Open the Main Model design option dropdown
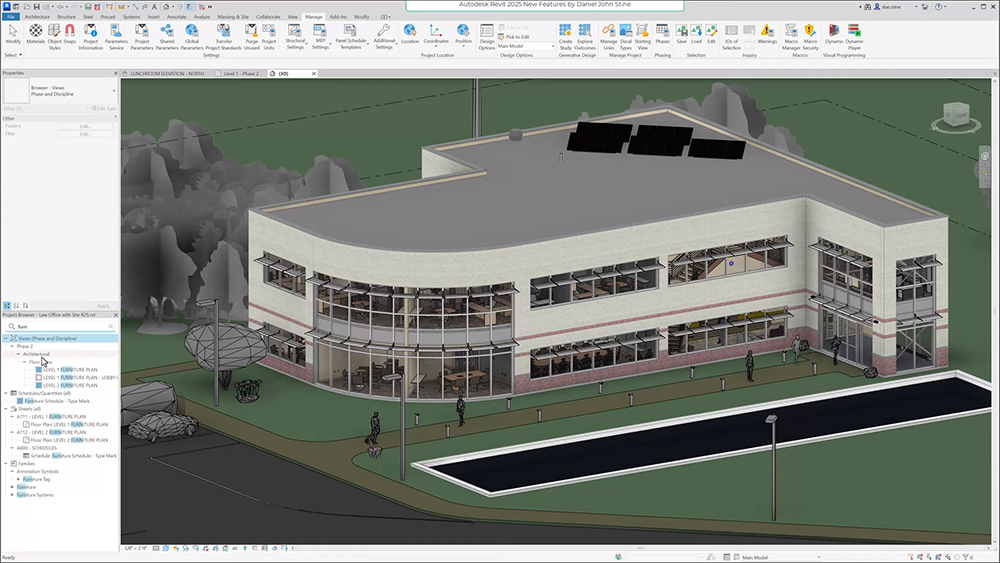Viewport: 1000px width, 563px height. (x=526, y=46)
